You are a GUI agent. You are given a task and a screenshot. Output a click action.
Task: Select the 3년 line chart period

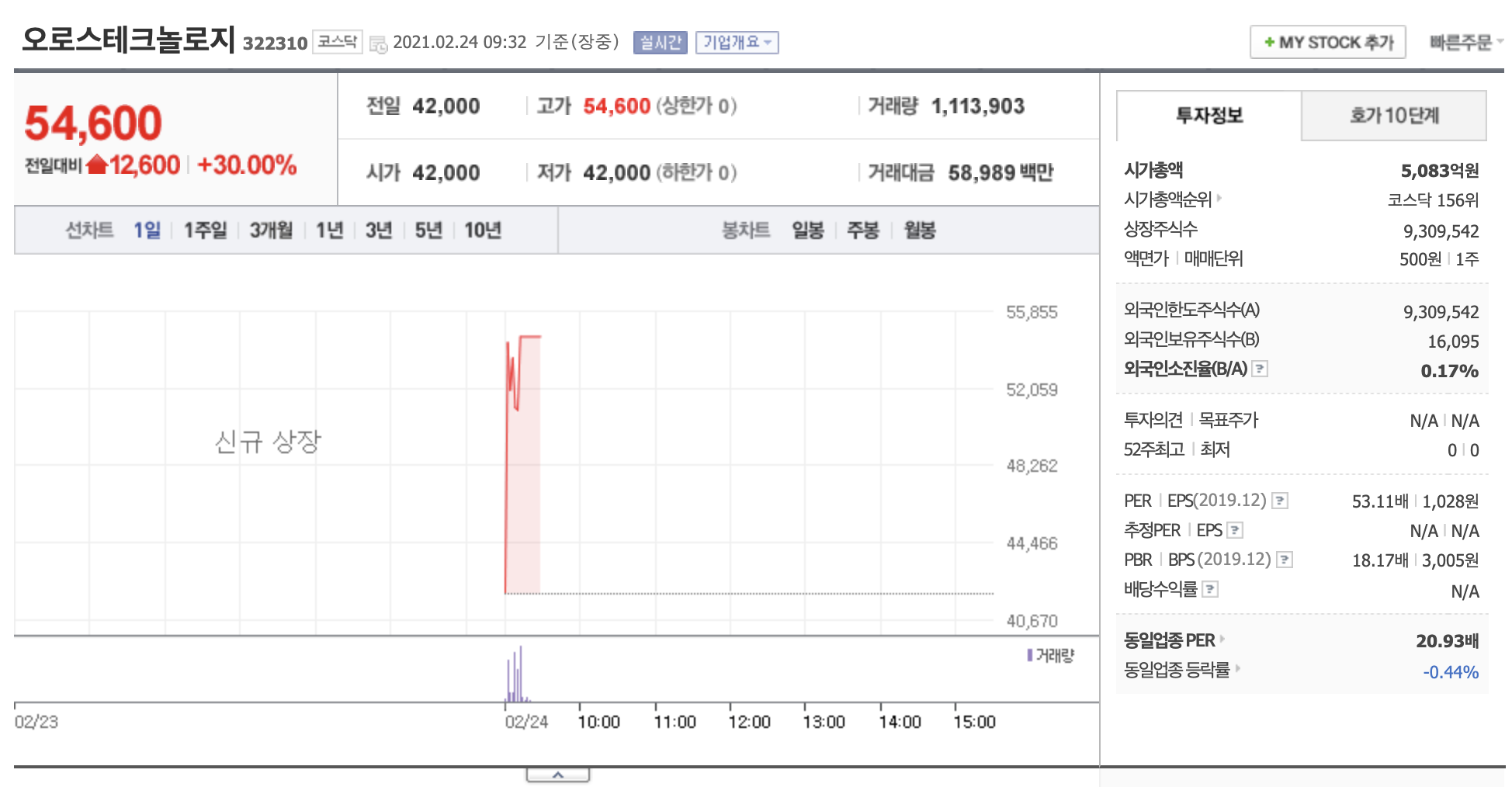(x=379, y=231)
